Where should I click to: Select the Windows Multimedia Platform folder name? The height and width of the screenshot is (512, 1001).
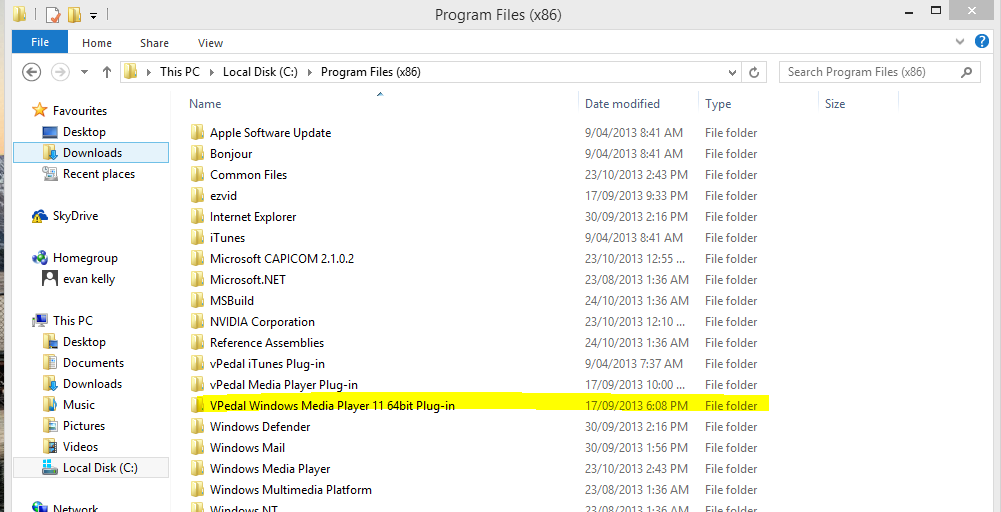coord(290,490)
